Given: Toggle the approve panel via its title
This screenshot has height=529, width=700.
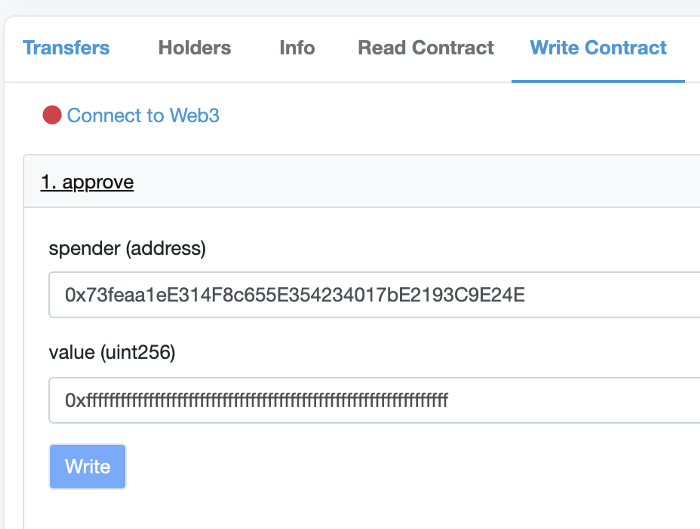Looking at the screenshot, I should (87, 182).
